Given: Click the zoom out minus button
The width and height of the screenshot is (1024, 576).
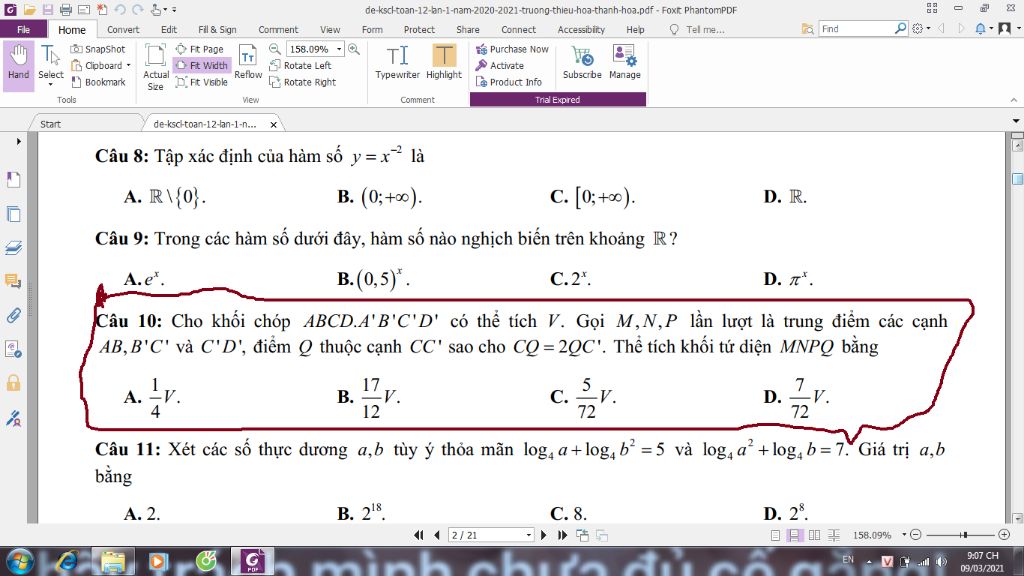Looking at the screenshot, I should pos(916,535).
